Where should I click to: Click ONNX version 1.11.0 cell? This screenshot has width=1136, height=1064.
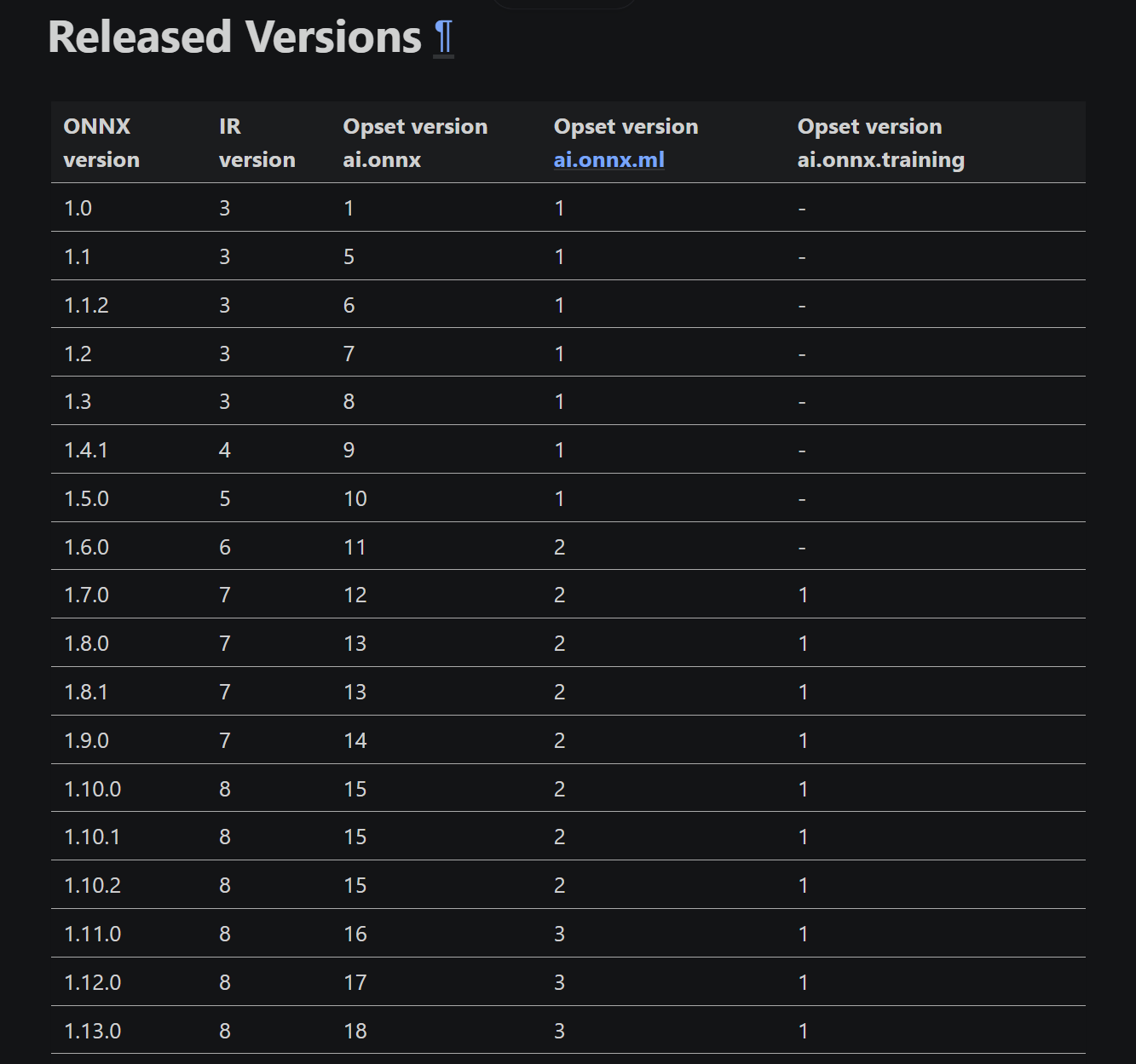click(x=93, y=934)
